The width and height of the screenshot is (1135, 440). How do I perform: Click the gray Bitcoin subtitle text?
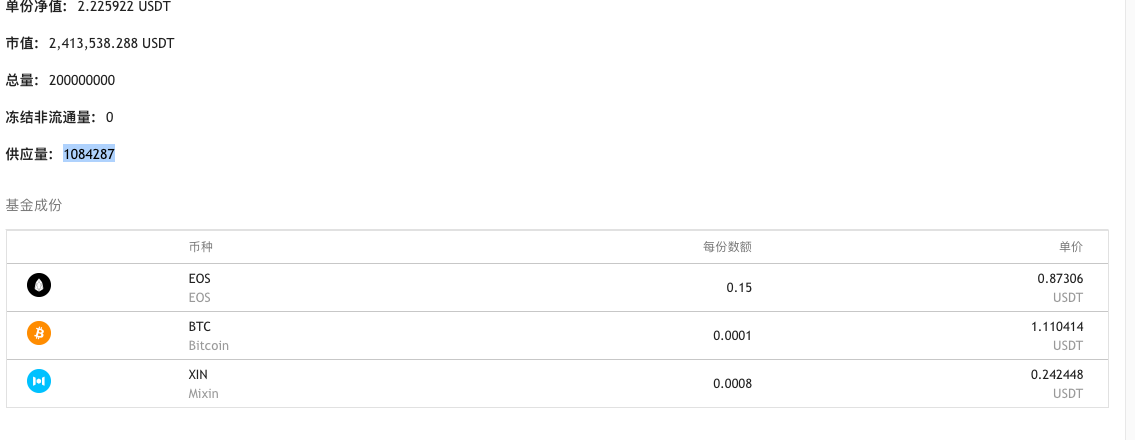click(208, 345)
